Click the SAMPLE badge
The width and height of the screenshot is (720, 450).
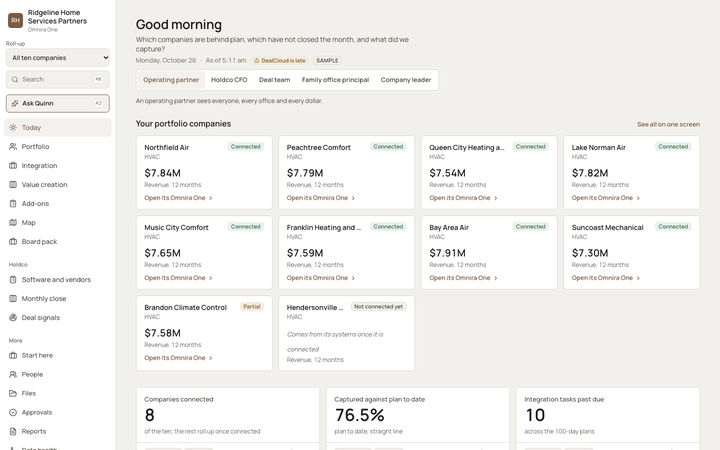pyautogui.click(x=327, y=61)
